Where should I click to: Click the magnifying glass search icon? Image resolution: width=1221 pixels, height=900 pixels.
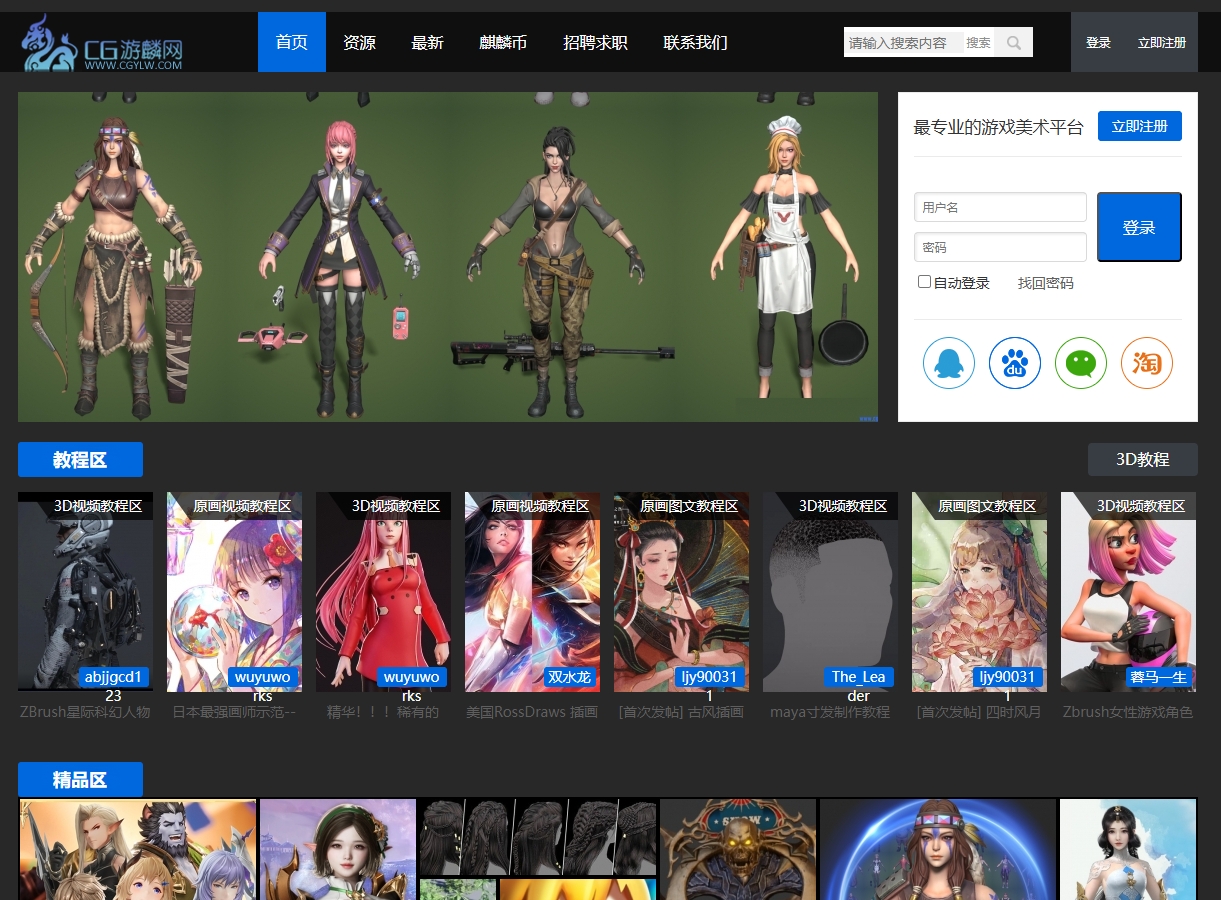point(1014,43)
